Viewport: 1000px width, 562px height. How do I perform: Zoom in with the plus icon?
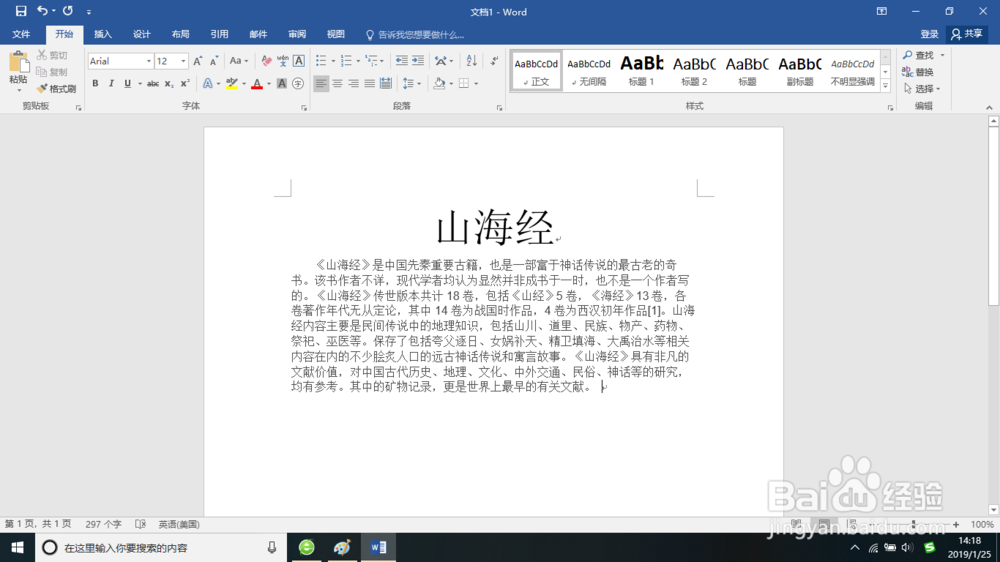pyautogui.click(x=955, y=524)
